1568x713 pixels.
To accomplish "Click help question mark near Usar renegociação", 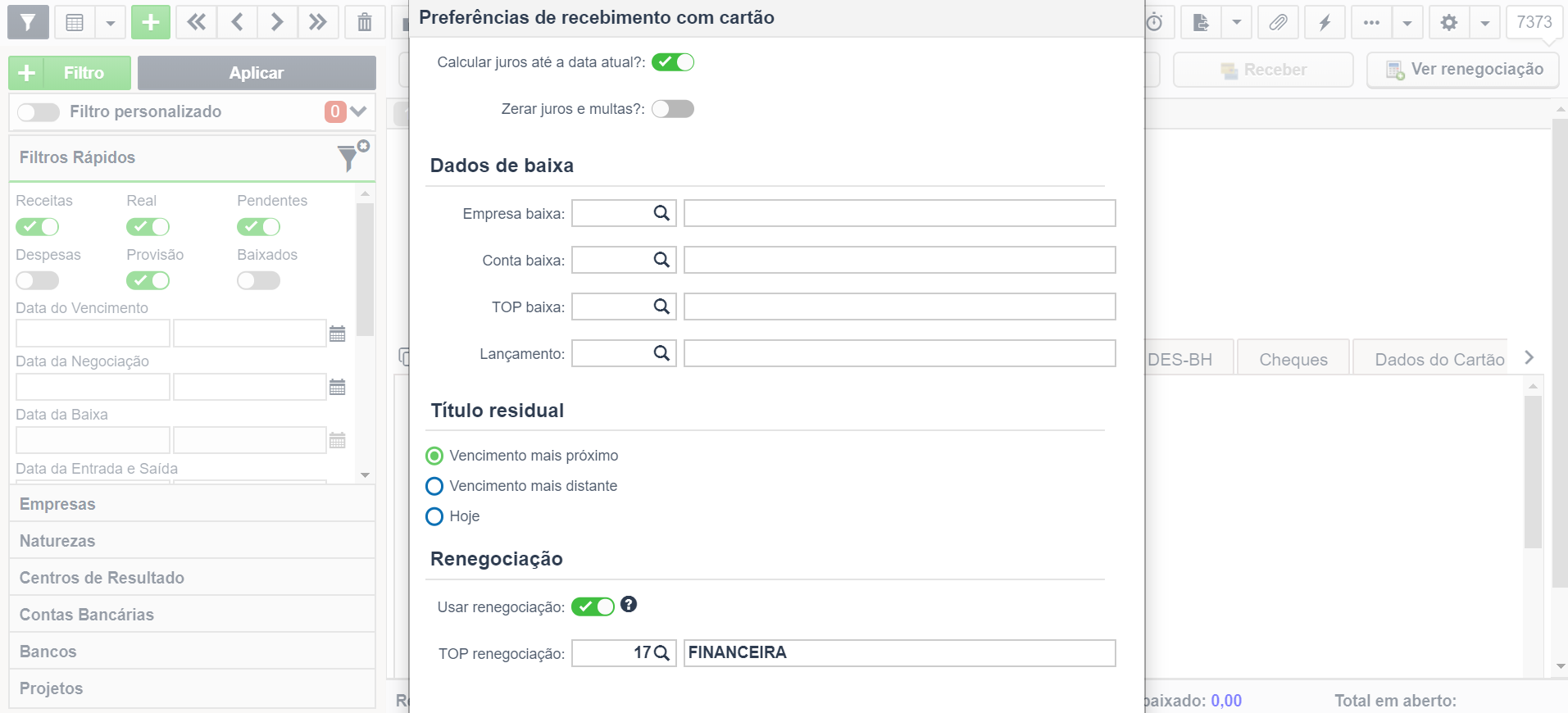I will 629,605.
